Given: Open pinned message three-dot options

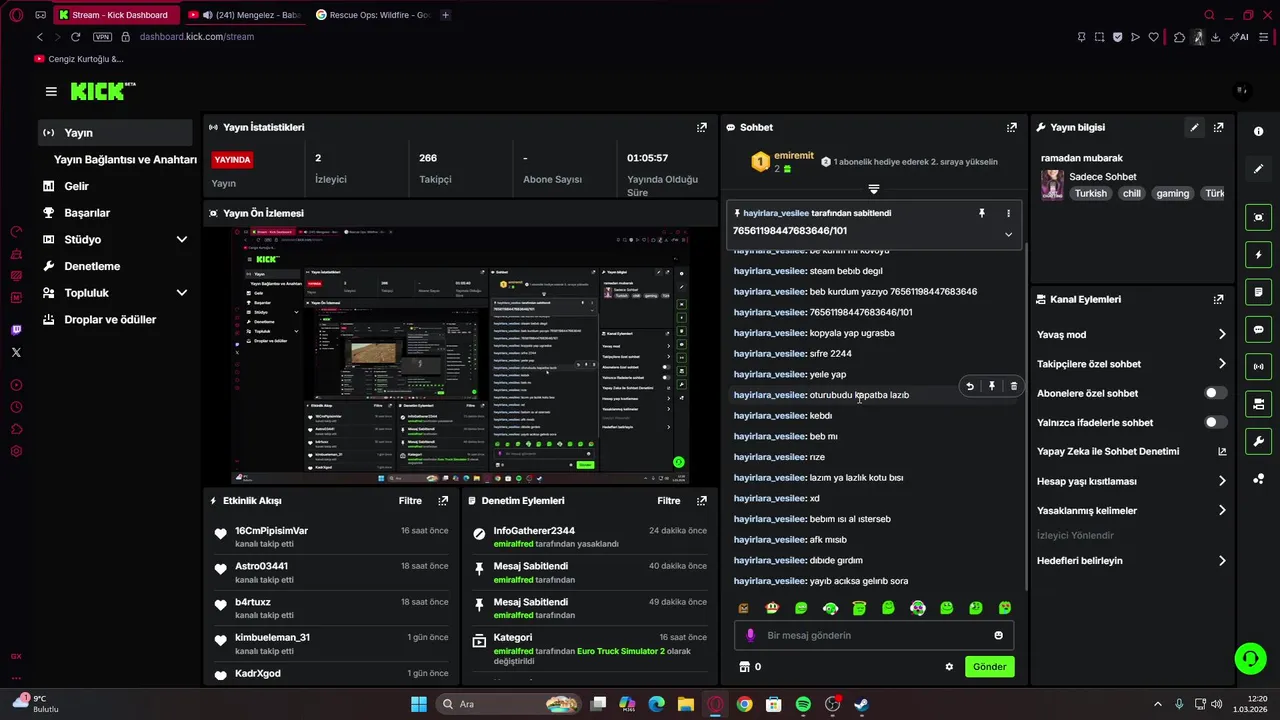Looking at the screenshot, I should 1008,213.
